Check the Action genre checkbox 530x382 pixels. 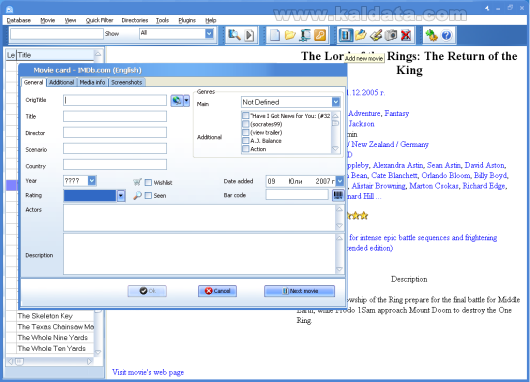point(246,149)
